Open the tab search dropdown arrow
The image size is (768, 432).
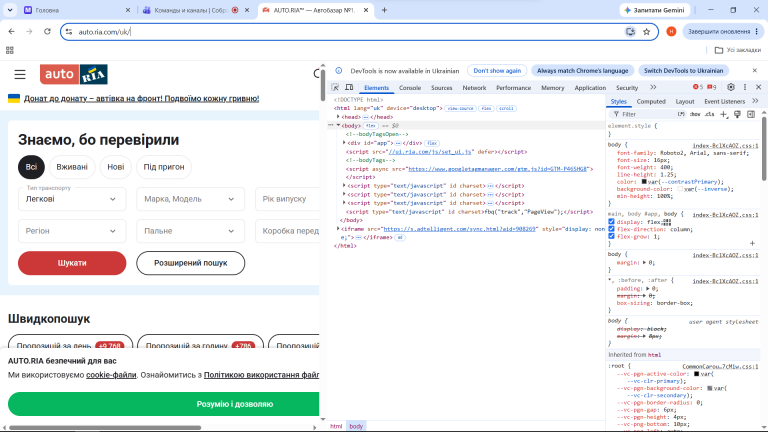10,10
